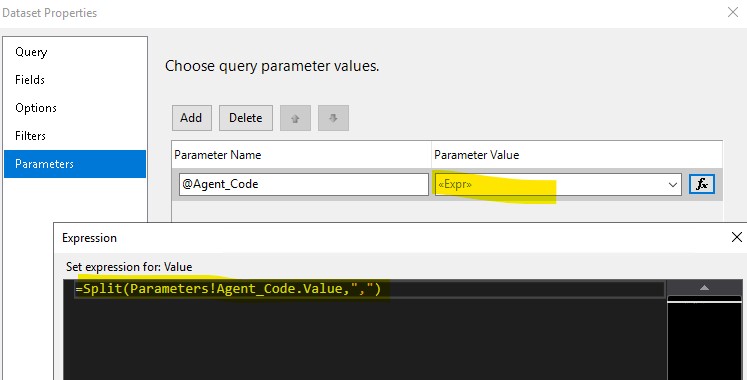
Task: Close the Expression dialog
Action: point(737,237)
